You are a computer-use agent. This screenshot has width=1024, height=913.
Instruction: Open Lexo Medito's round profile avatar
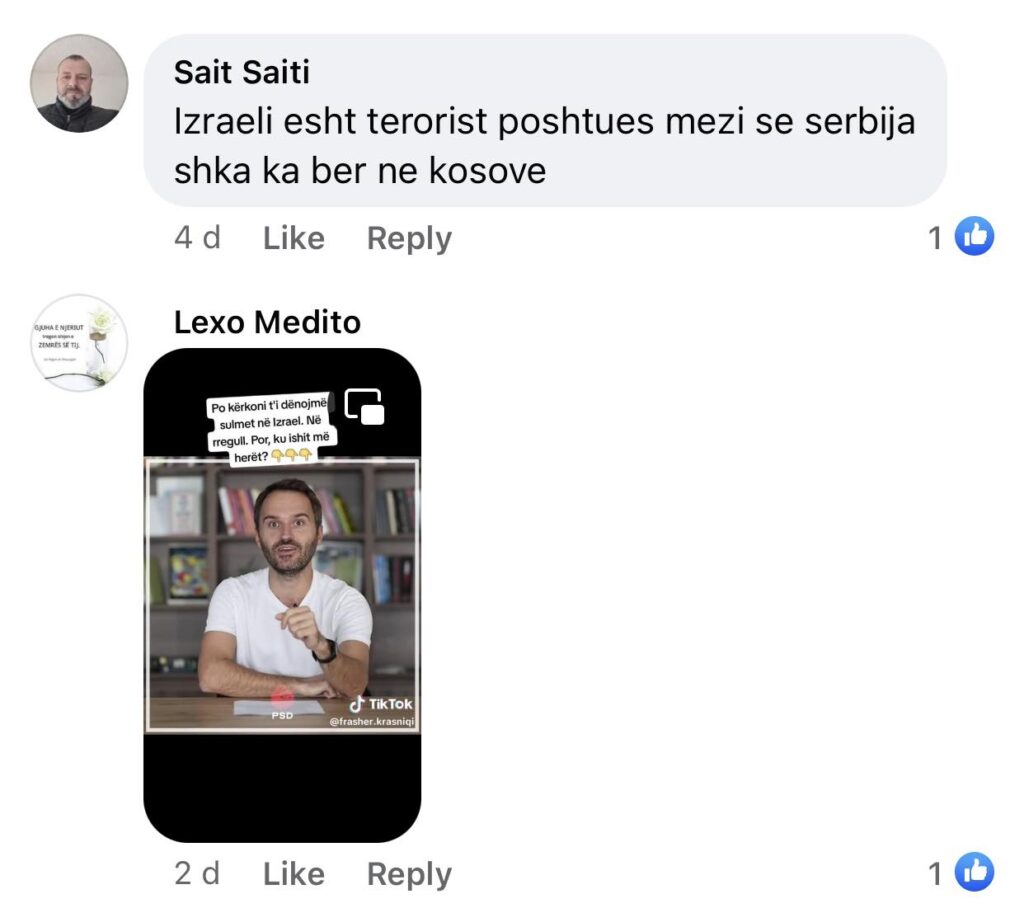79,343
